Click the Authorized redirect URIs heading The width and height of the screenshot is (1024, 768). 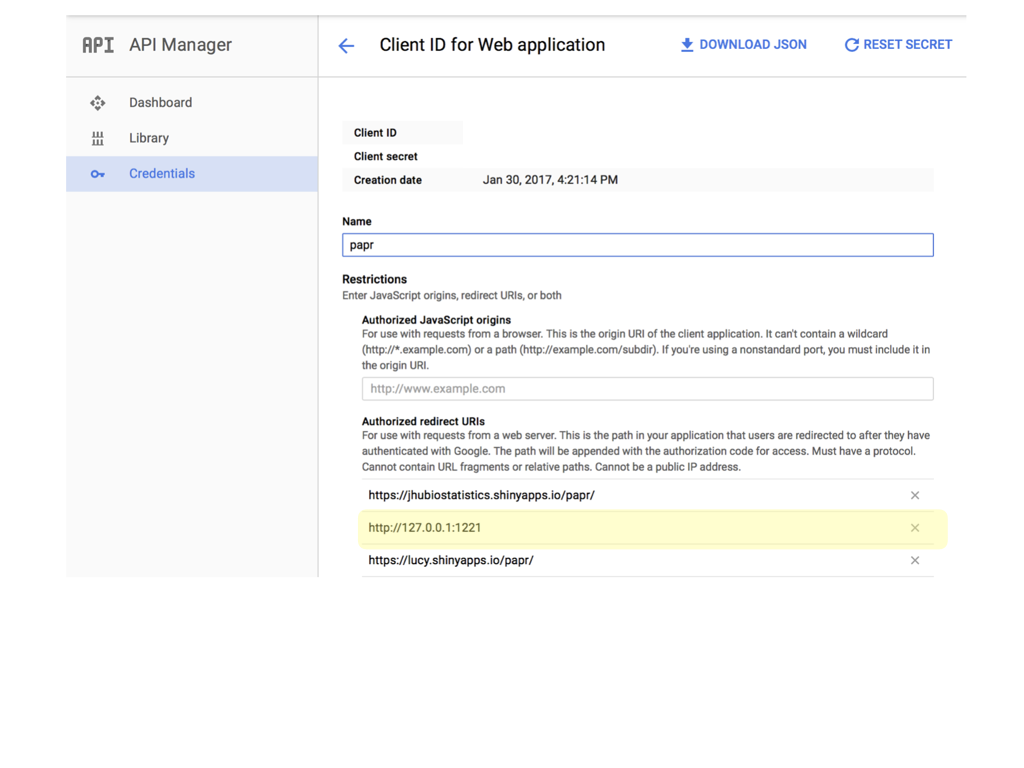click(x=423, y=421)
